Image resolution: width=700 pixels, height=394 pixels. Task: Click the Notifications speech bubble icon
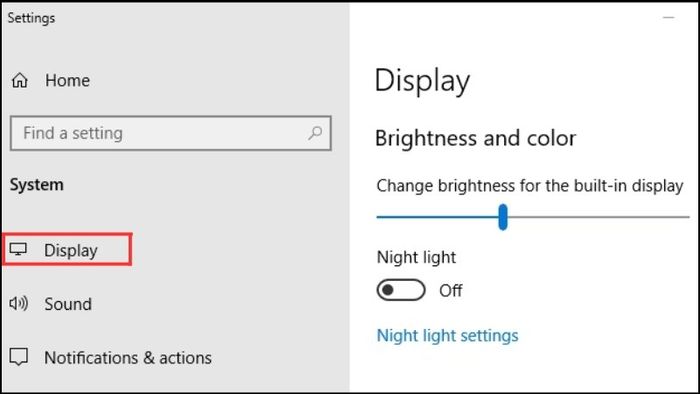[x=19, y=357]
